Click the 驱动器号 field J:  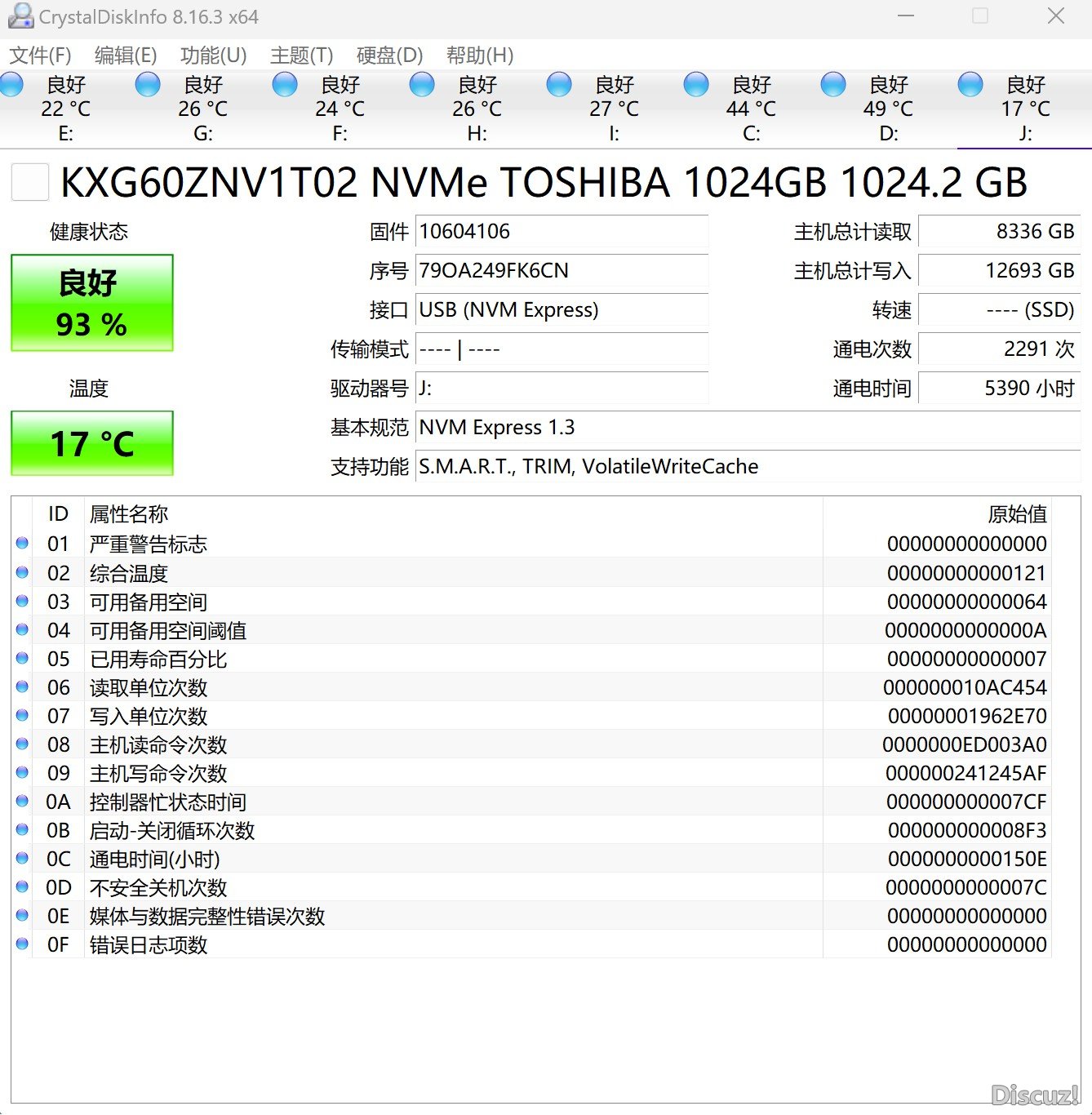[562, 389]
